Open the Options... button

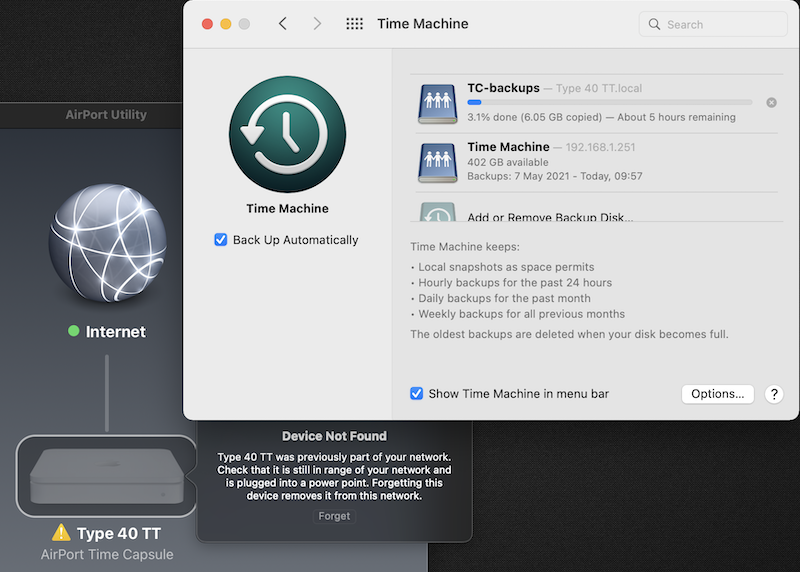click(x=717, y=394)
